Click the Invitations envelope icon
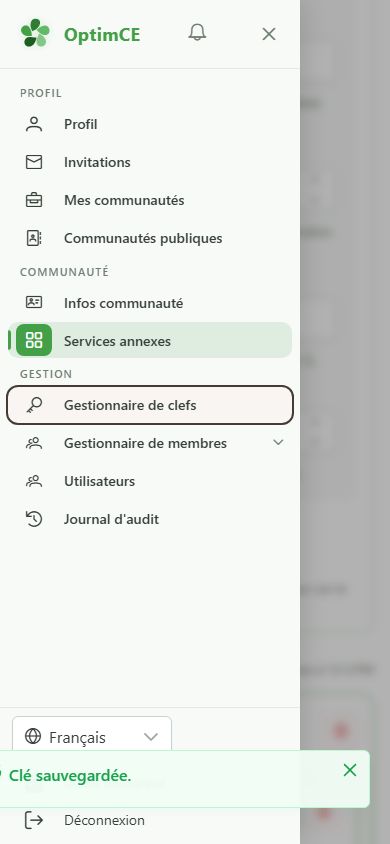The image size is (390, 844). coord(34,162)
